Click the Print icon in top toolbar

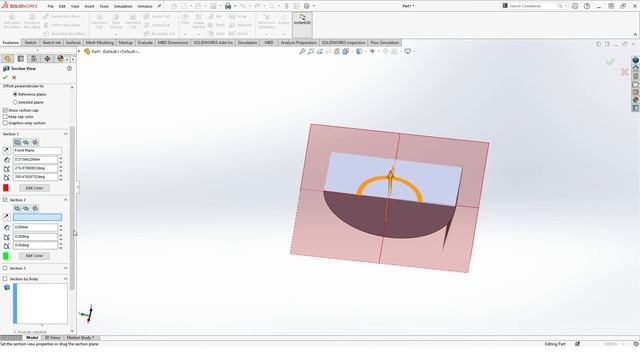pyautogui.click(x=228, y=6)
